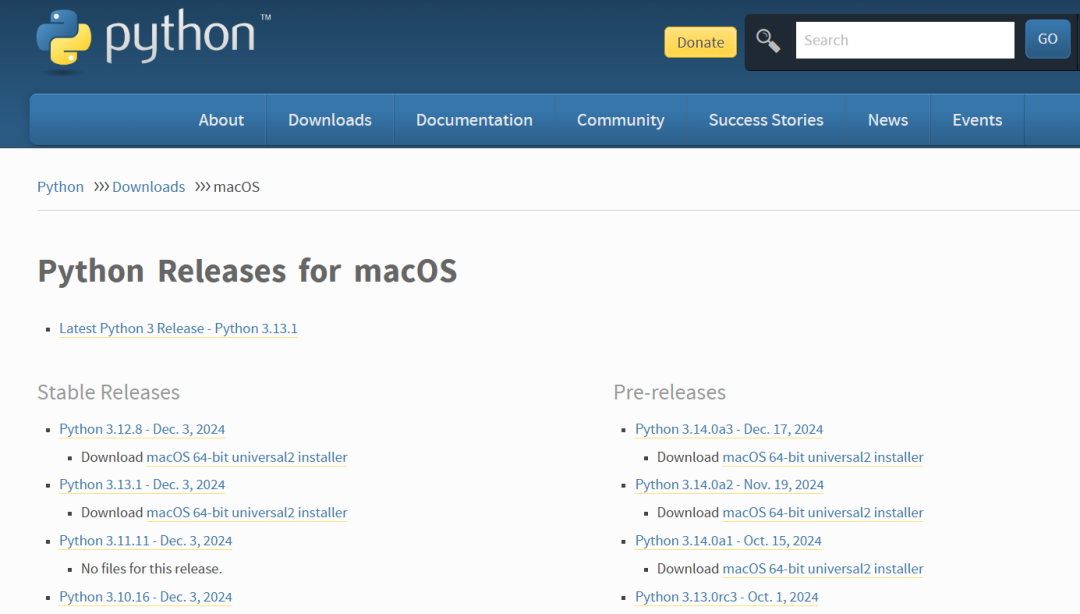The image size is (1080, 614).
Task: Click the 'Python Releases for macOS' heading
Action: [247, 271]
